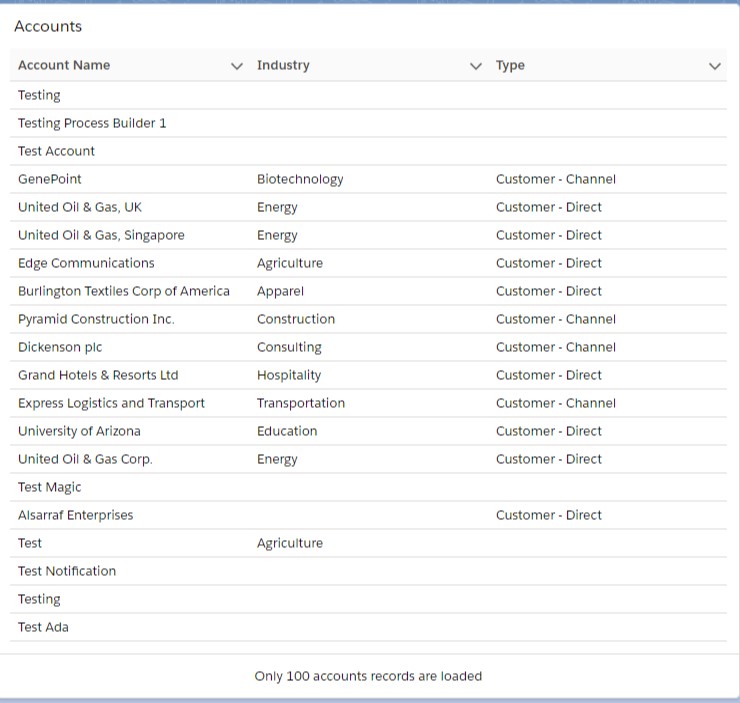Click the Hospitality industry cell
The height and width of the screenshot is (703, 740).
click(x=289, y=375)
